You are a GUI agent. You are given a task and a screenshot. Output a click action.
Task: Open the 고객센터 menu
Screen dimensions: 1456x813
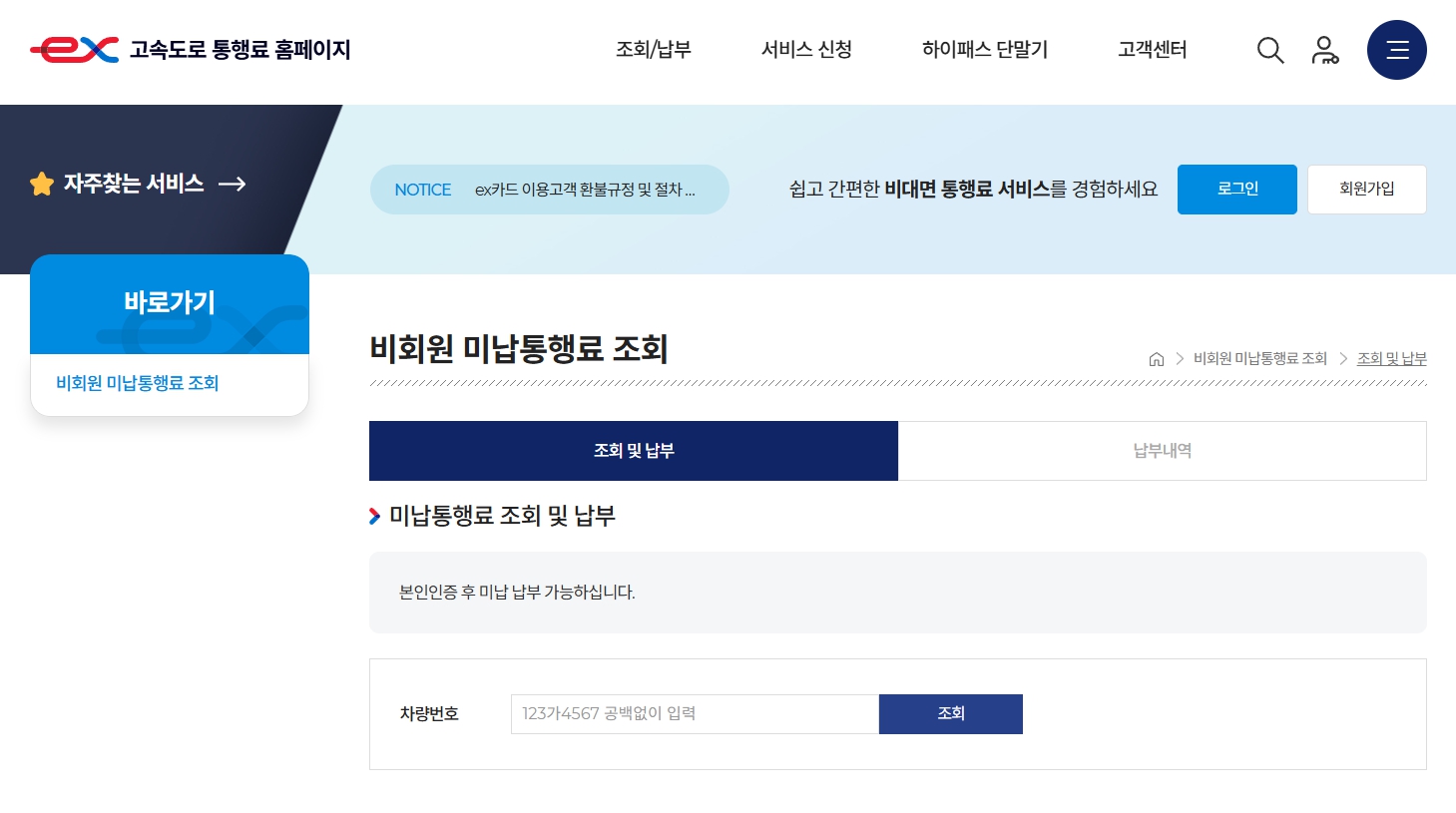click(x=1151, y=50)
